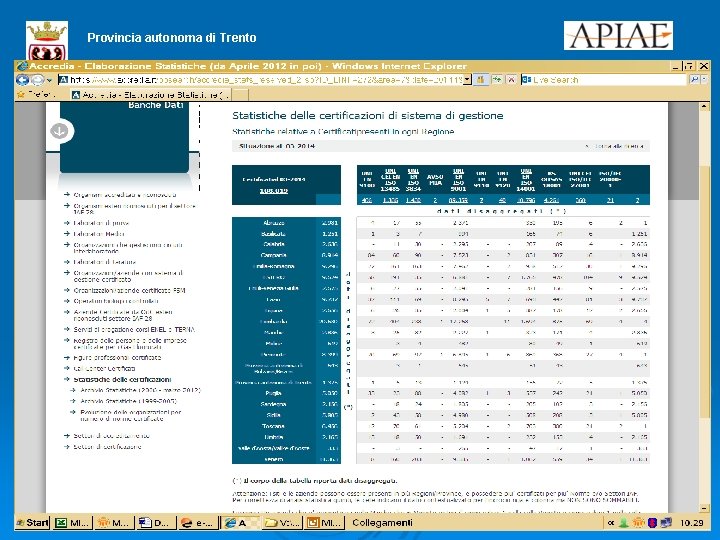
Task: Click the page scrollbar up arrow
Action: (704, 107)
